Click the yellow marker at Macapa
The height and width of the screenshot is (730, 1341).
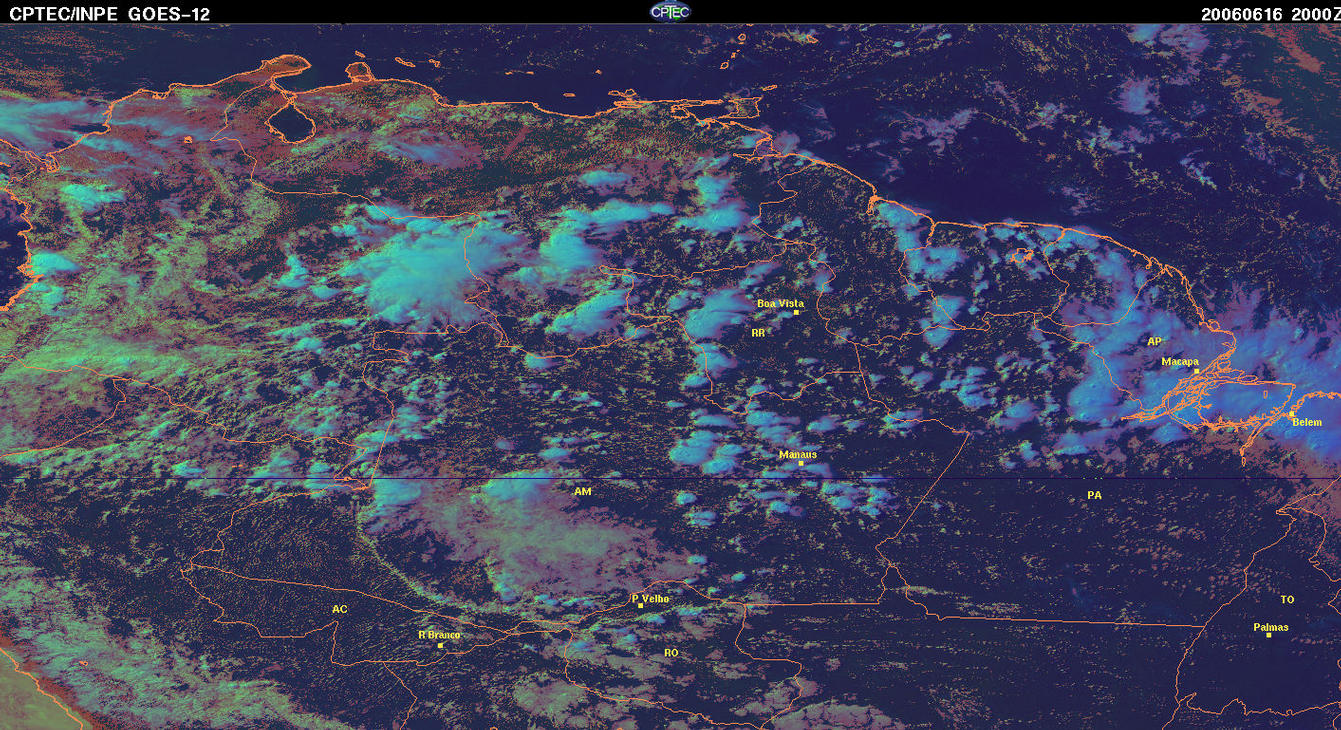click(x=1196, y=371)
